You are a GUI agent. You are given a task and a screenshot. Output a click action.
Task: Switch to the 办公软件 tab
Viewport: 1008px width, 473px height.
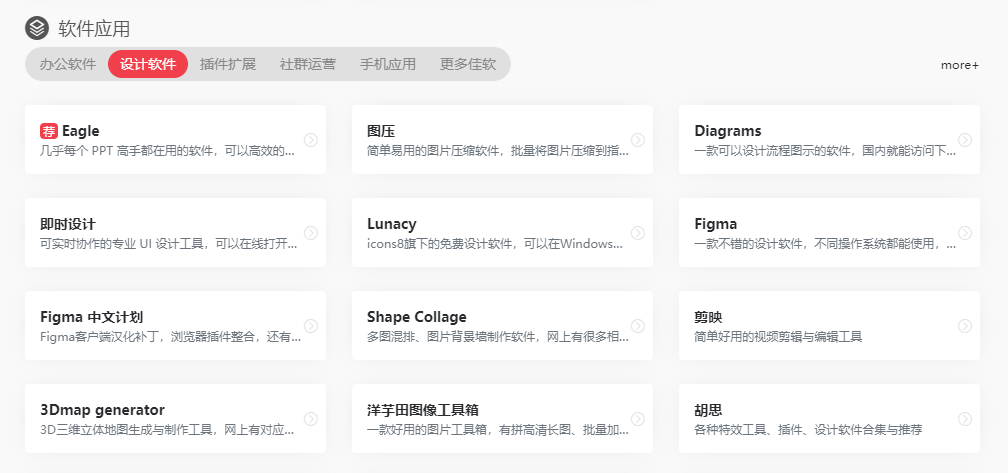[x=68, y=64]
